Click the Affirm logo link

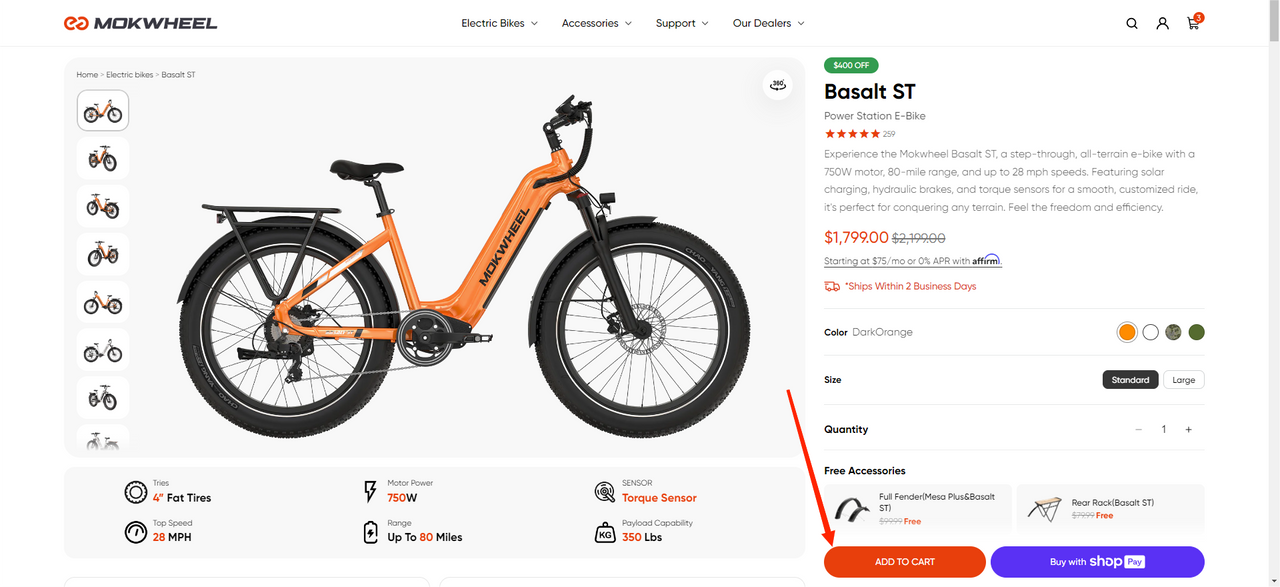986,260
